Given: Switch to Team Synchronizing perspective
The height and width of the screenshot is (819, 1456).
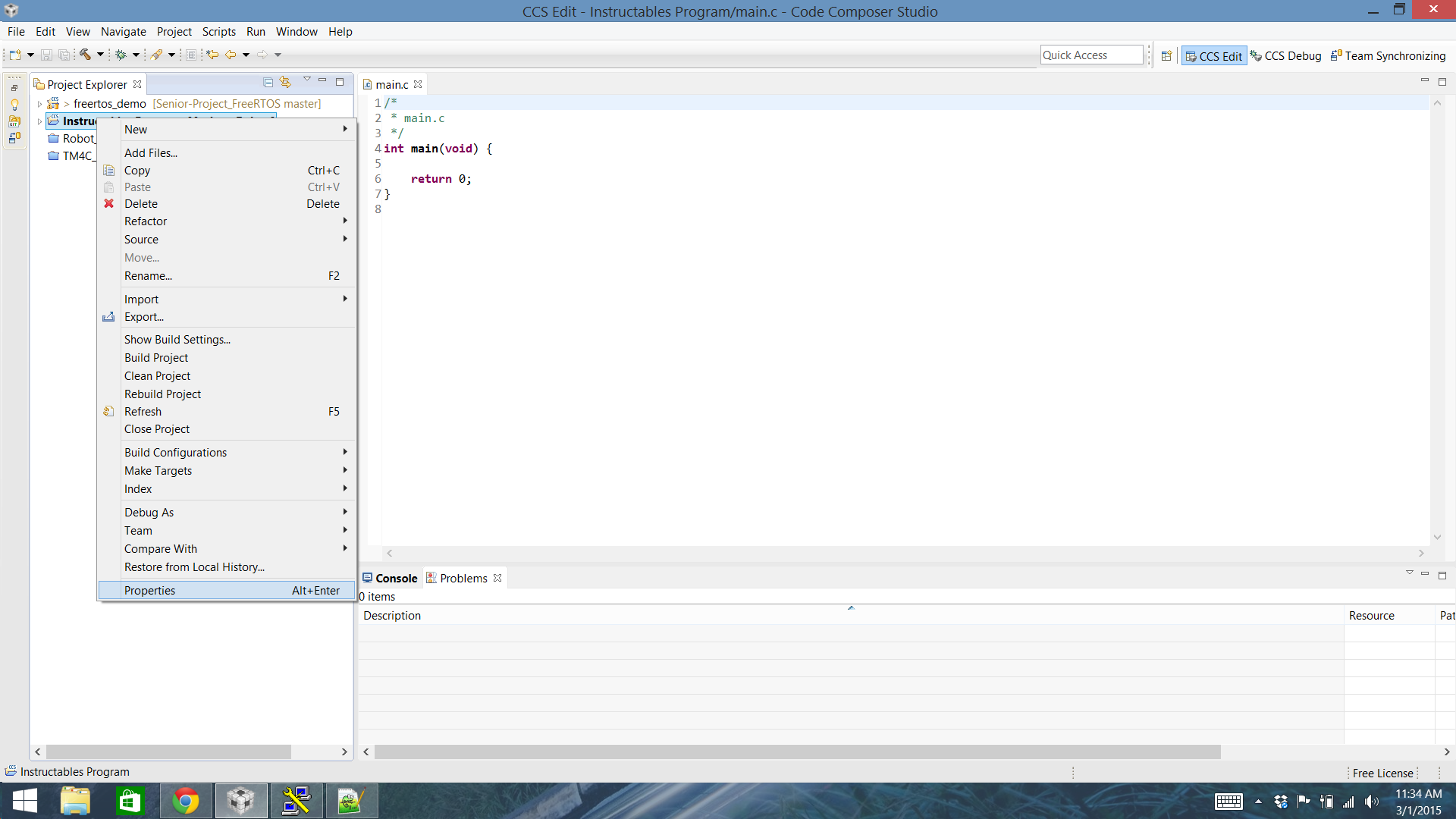Looking at the screenshot, I should coord(1388,56).
